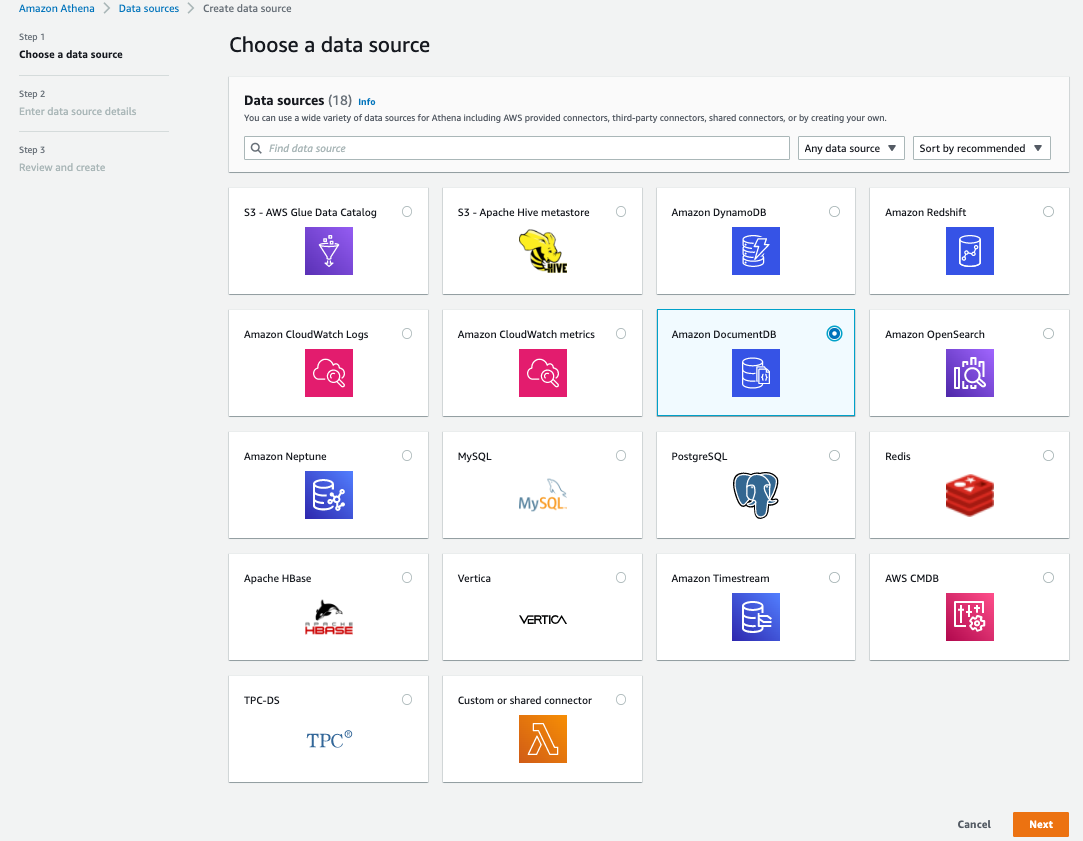Click the PostgreSQL elephant logo
1083x841 pixels.
coord(756,495)
